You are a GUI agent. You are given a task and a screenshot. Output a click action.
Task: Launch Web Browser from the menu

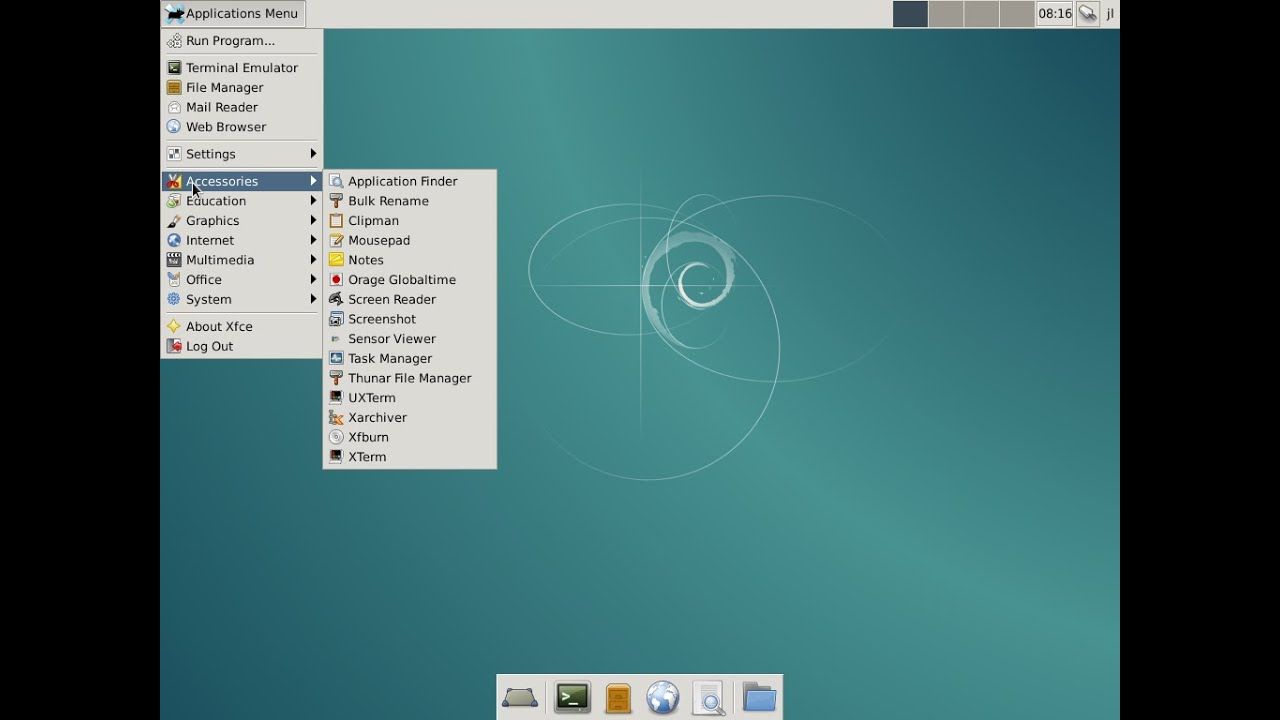coord(242,127)
